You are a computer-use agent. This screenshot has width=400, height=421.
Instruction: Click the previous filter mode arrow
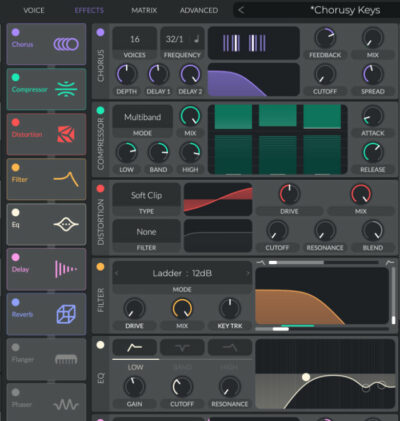pos(116,273)
